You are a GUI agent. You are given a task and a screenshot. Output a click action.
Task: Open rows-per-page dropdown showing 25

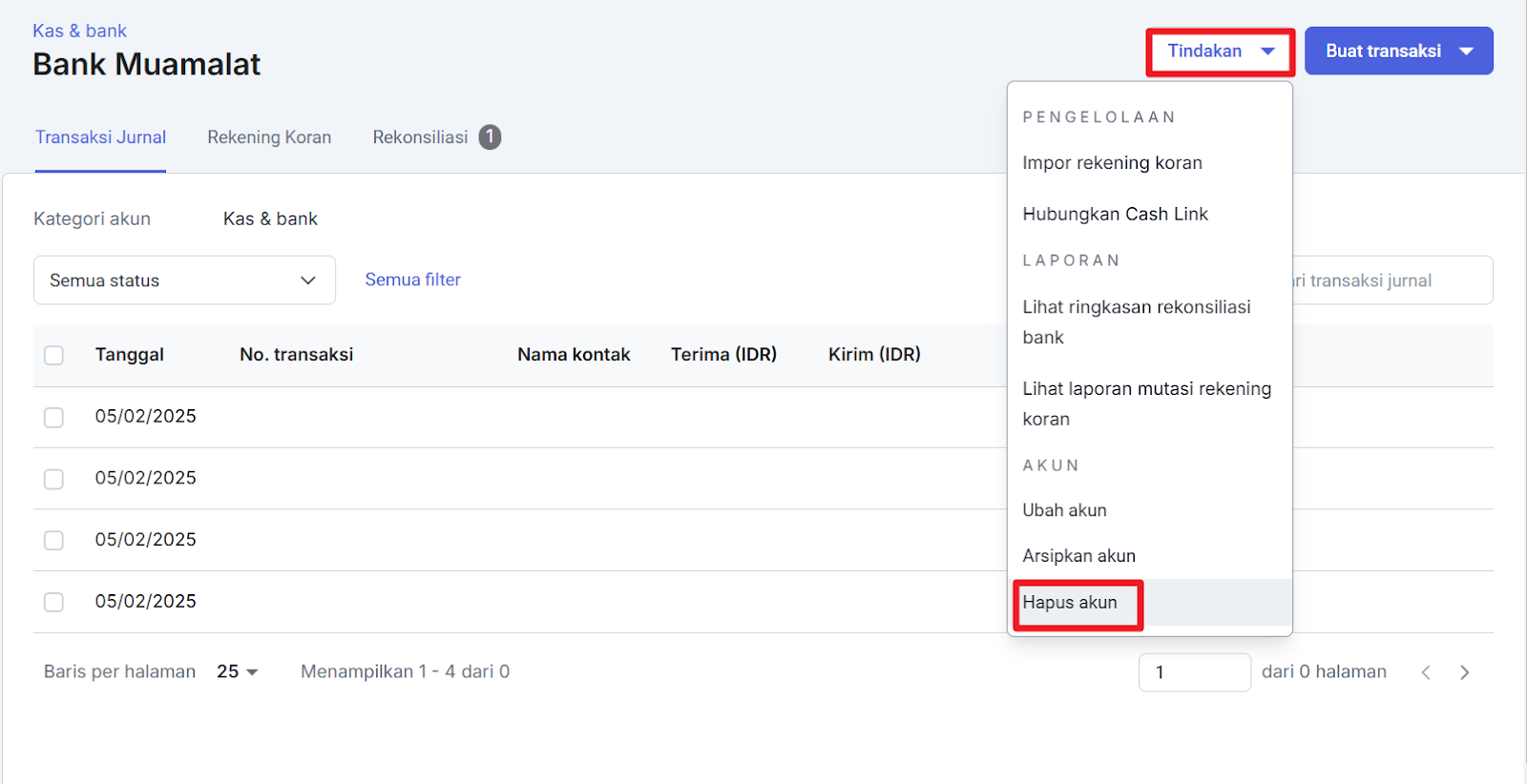(x=238, y=671)
